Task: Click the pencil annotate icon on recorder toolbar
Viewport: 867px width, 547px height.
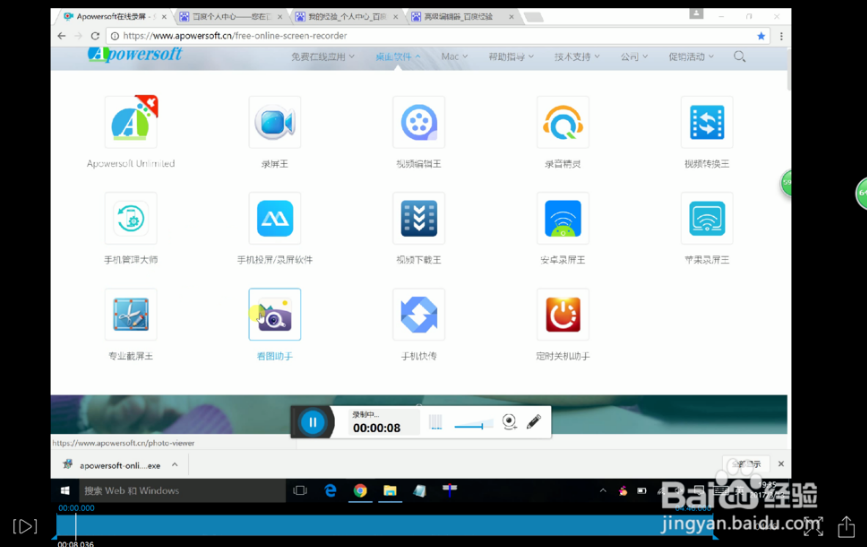Action: pos(534,421)
